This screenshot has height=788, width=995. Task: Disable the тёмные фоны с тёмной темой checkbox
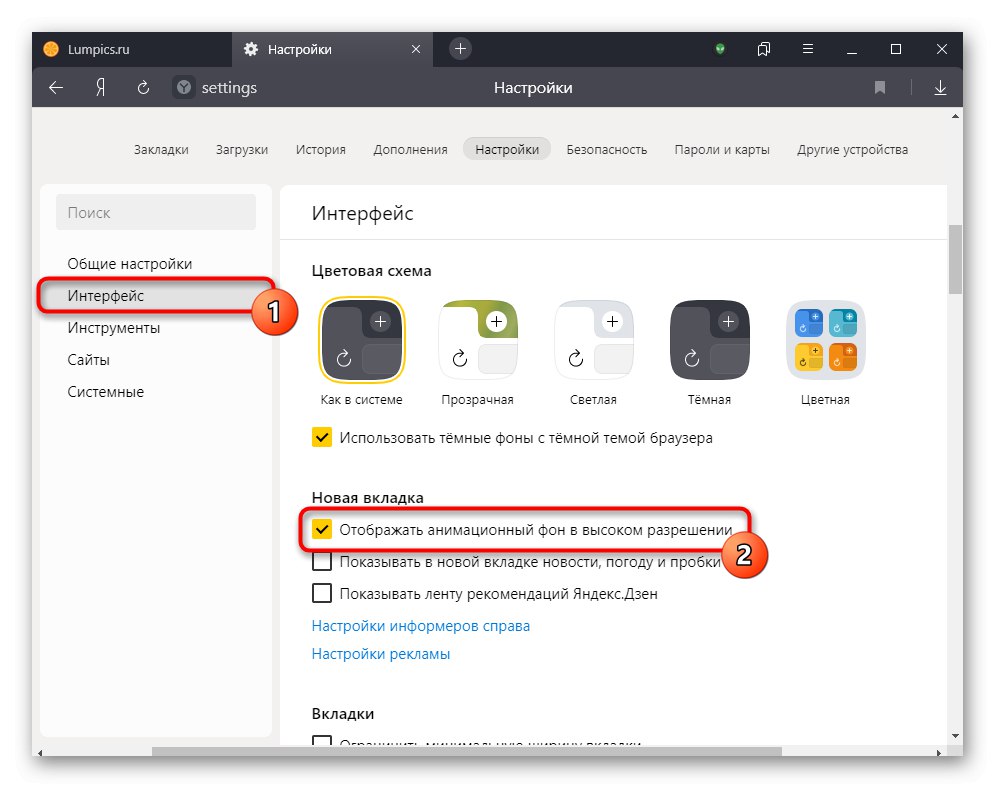coord(322,437)
